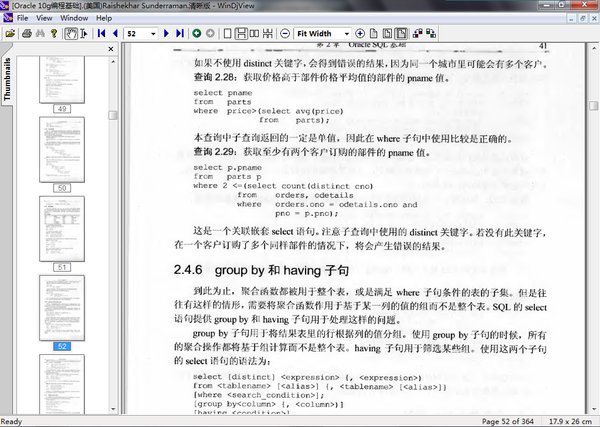Image resolution: width=600 pixels, height=427 pixels.
Task: Open the Window menu
Action: pos(74,18)
